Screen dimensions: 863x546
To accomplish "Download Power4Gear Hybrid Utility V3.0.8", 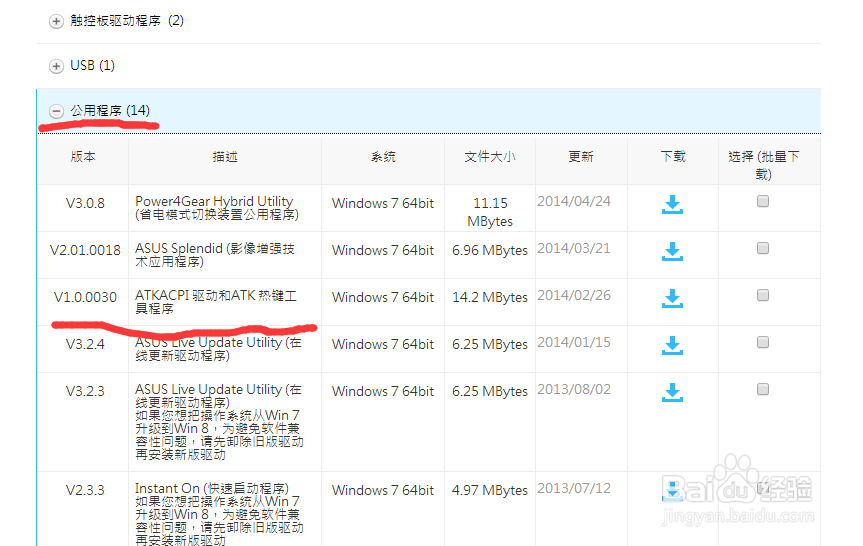I will click(672, 204).
